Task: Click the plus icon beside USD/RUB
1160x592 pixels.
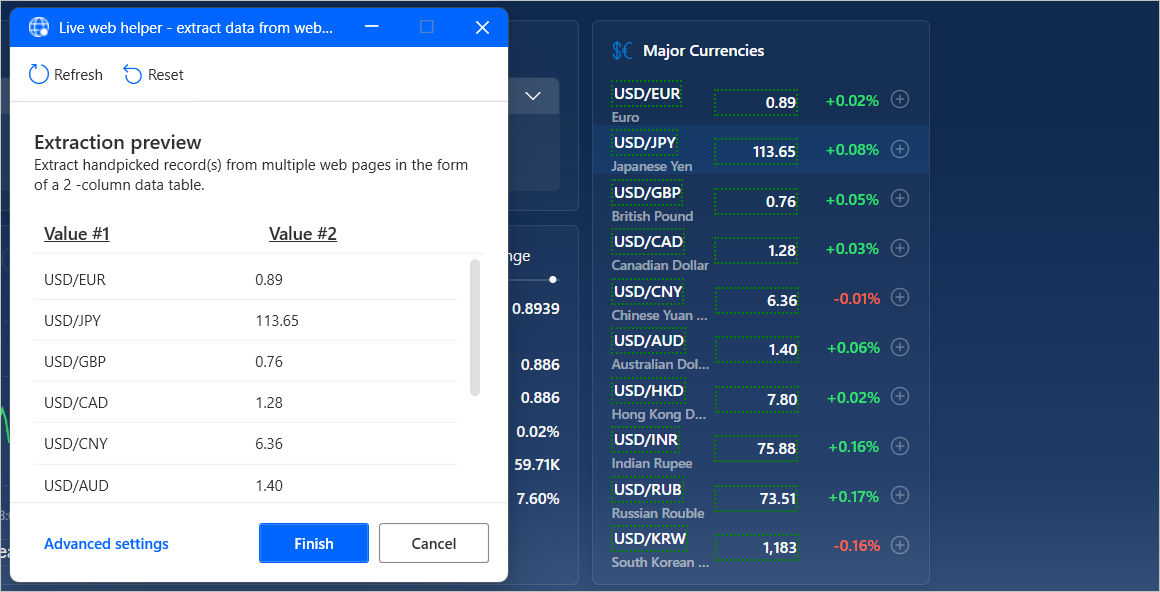Action: [x=899, y=495]
